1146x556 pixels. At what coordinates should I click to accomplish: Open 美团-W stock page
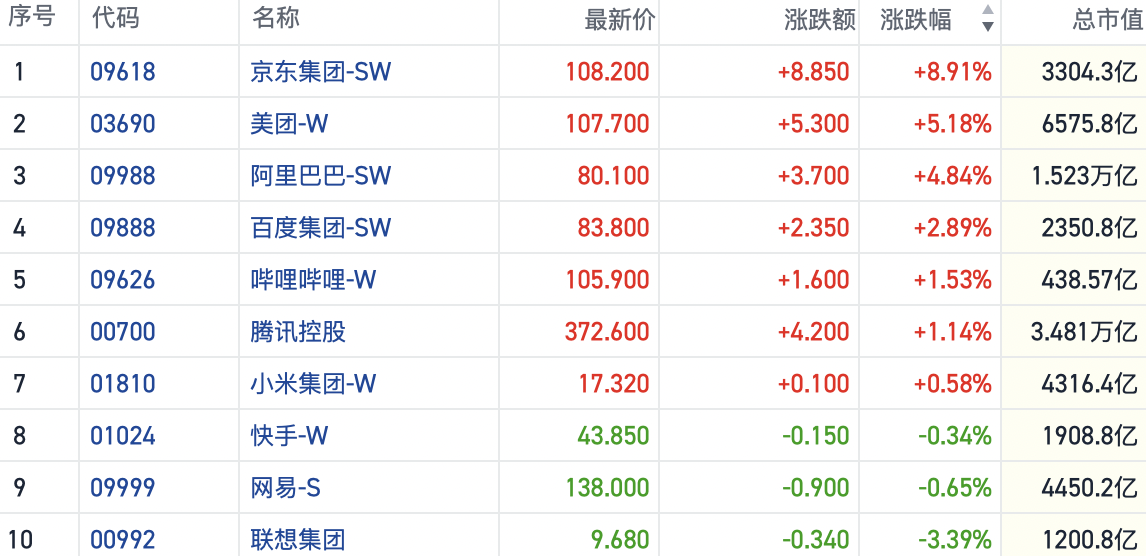coord(289,123)
